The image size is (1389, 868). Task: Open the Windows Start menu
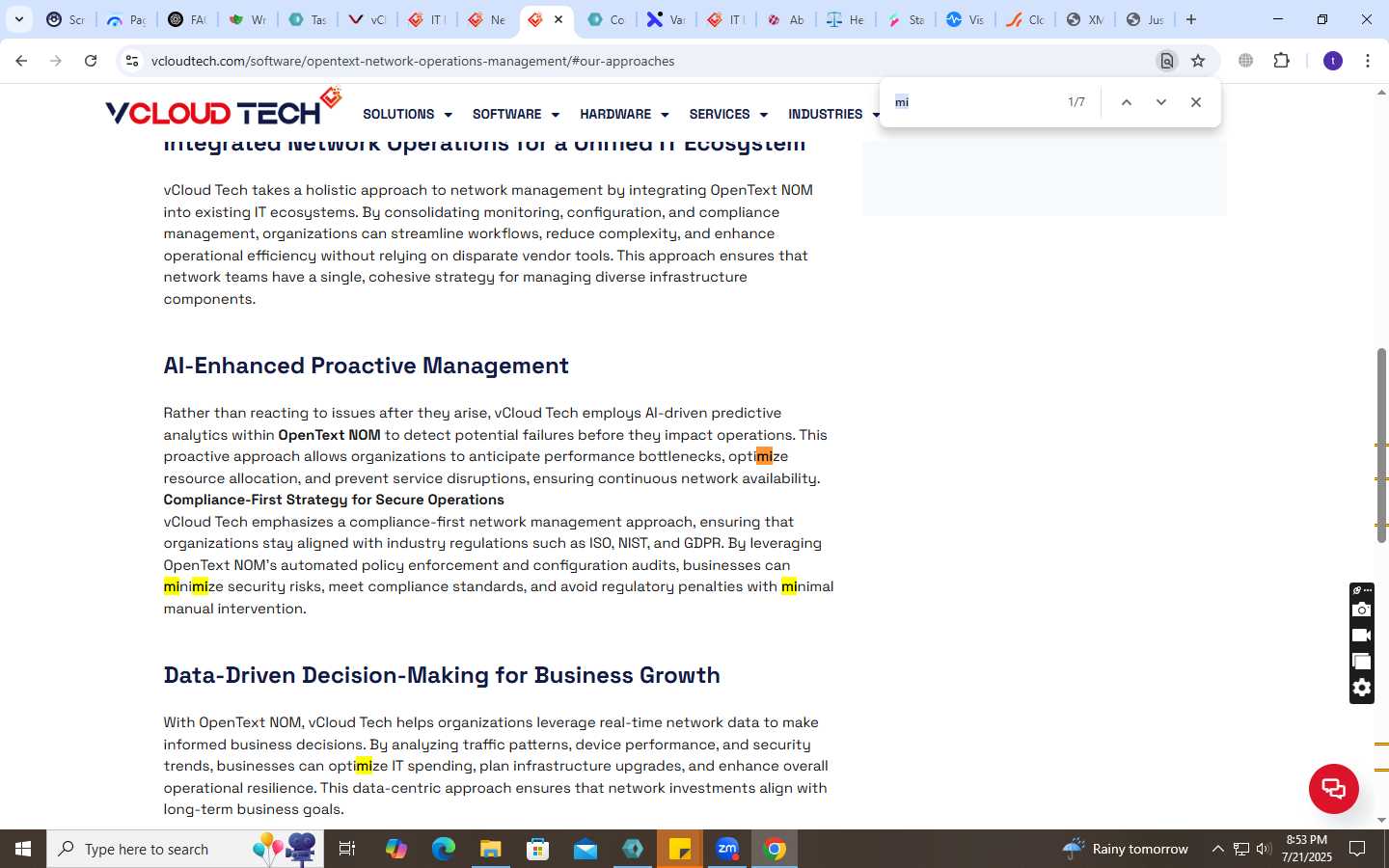(23, 849)
